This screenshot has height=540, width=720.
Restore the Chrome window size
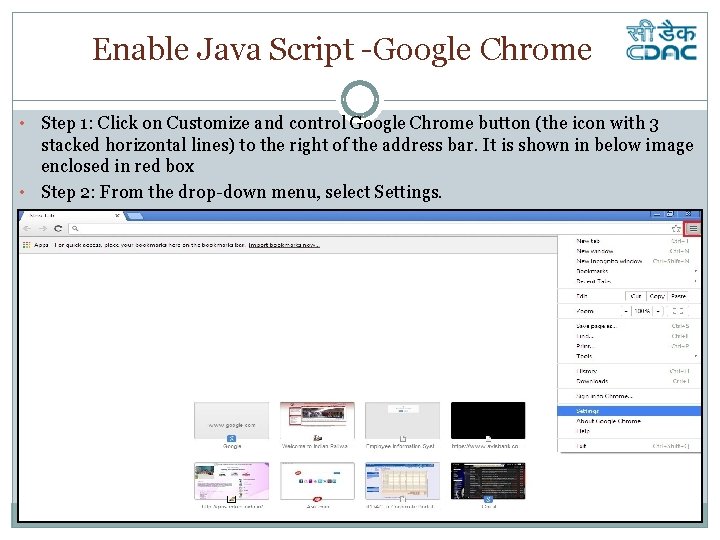[670, 214]
